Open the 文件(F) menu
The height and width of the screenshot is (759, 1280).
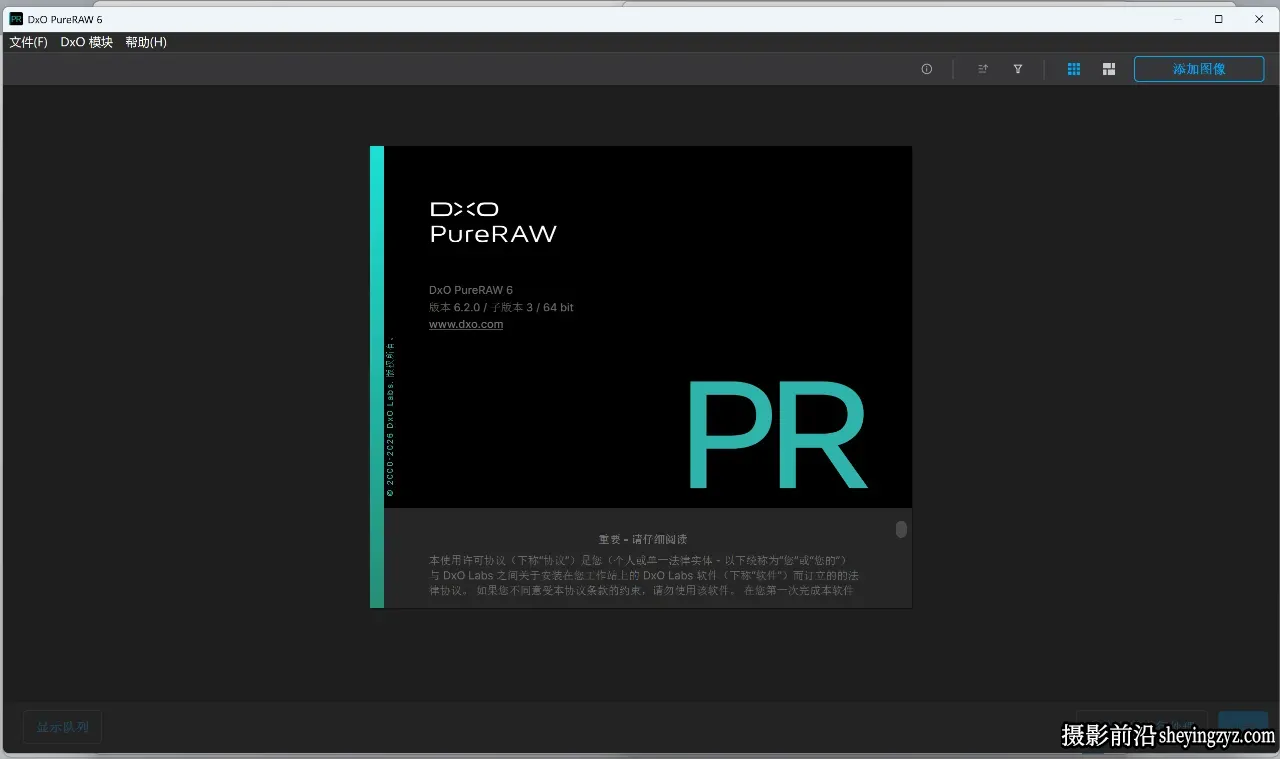[28, 42]
